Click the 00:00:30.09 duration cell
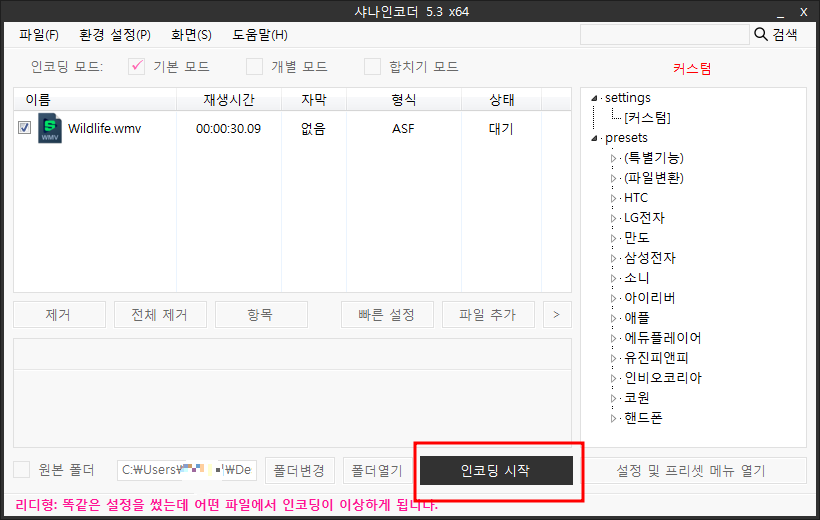The width and height of the screenshot is (820, 520). click(229, 129)
